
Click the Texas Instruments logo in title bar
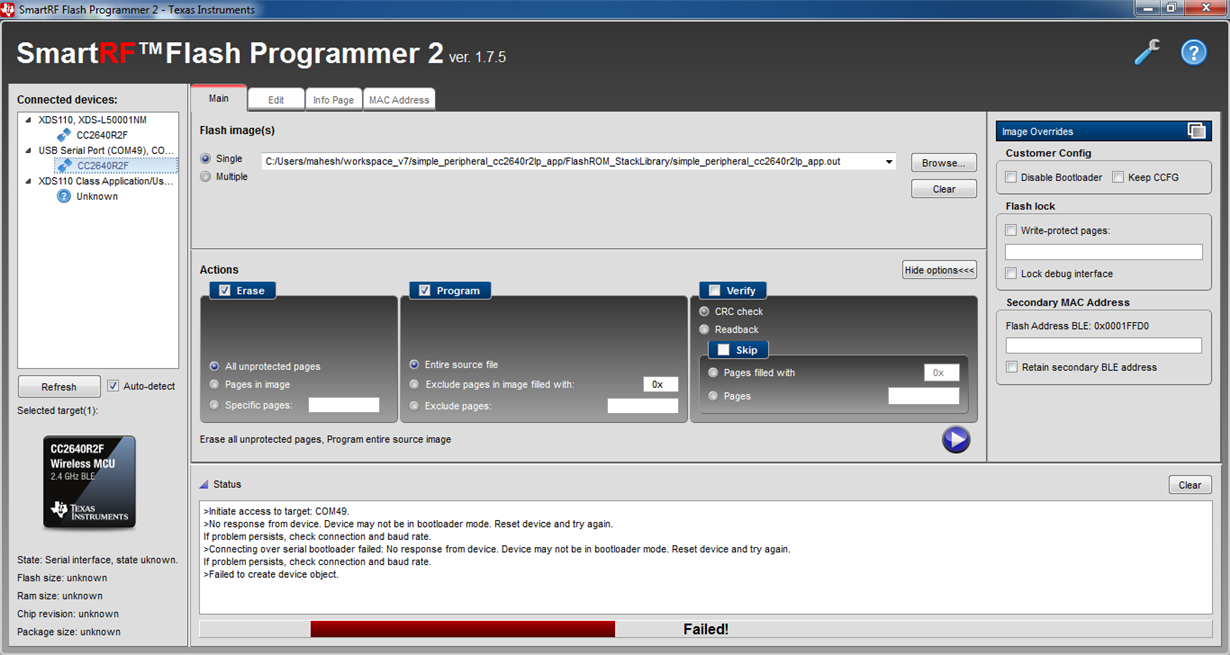pos(9,9)
